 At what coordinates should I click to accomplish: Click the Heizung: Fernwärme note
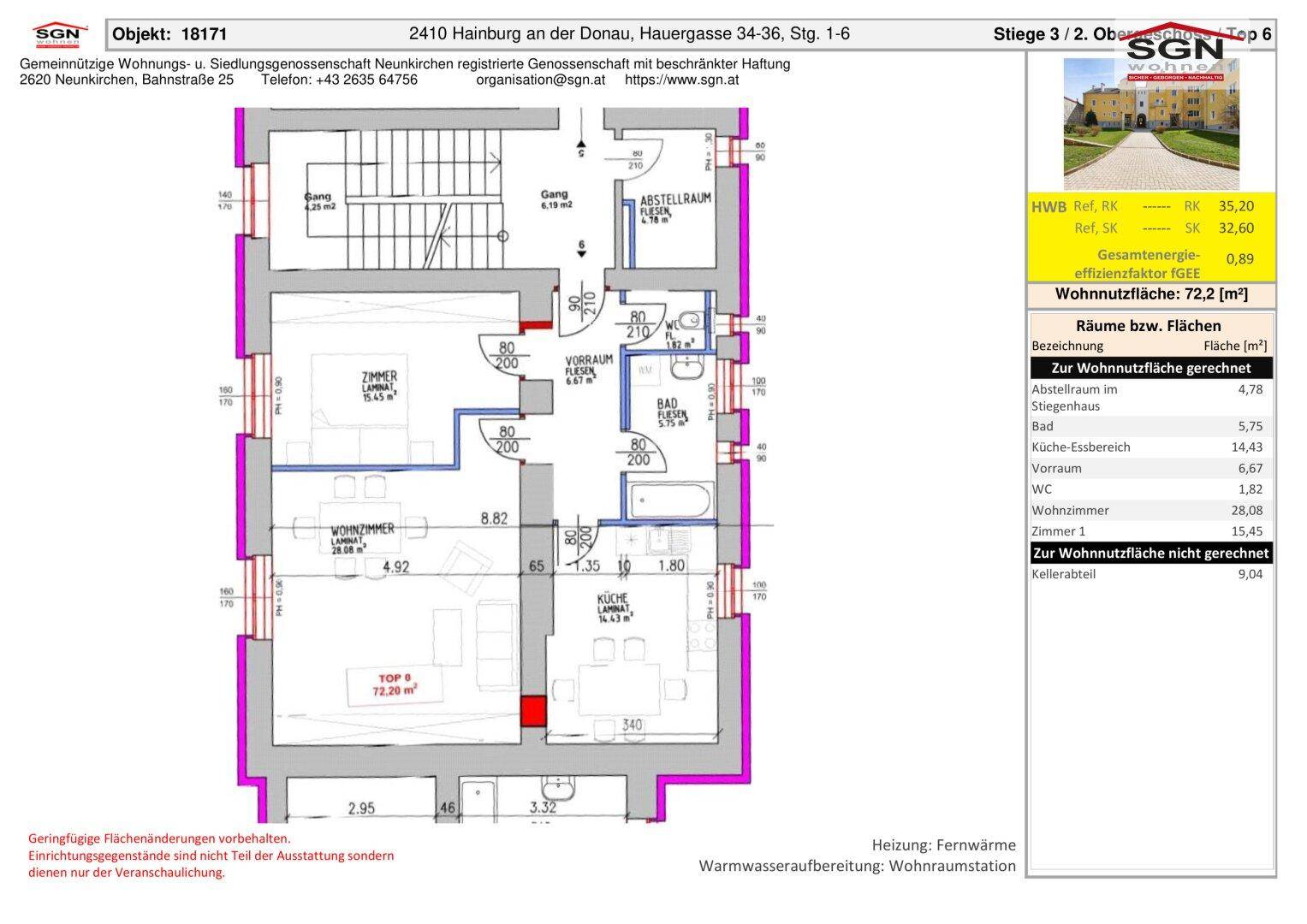coord(943,844)
